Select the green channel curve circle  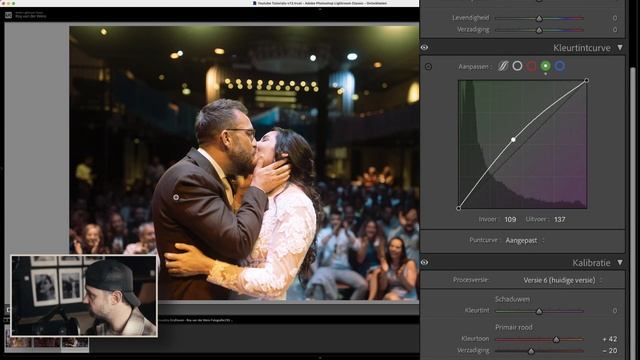click(546, 66)
